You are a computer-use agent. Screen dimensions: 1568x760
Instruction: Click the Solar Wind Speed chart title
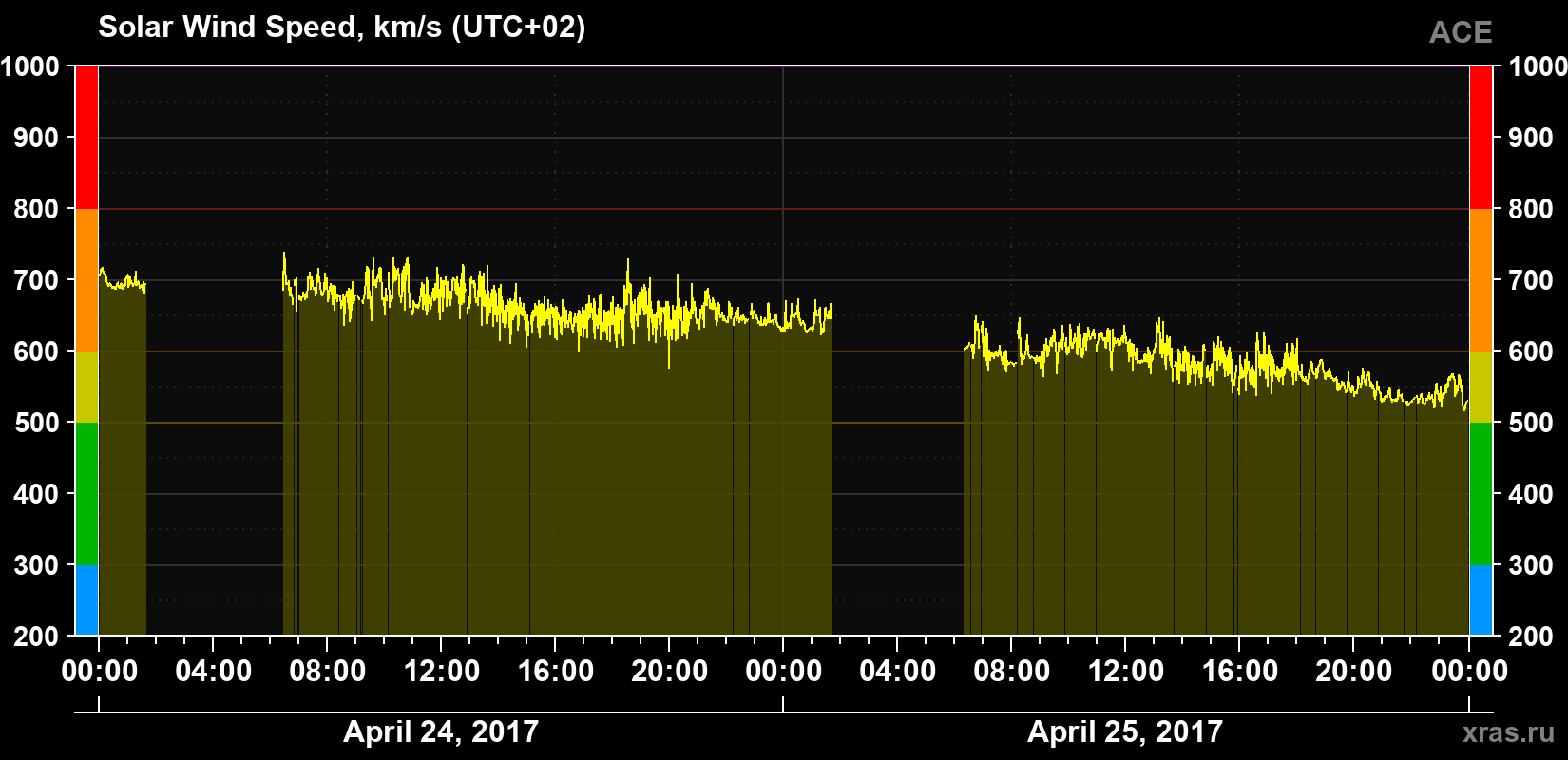(x=342, y=28)
